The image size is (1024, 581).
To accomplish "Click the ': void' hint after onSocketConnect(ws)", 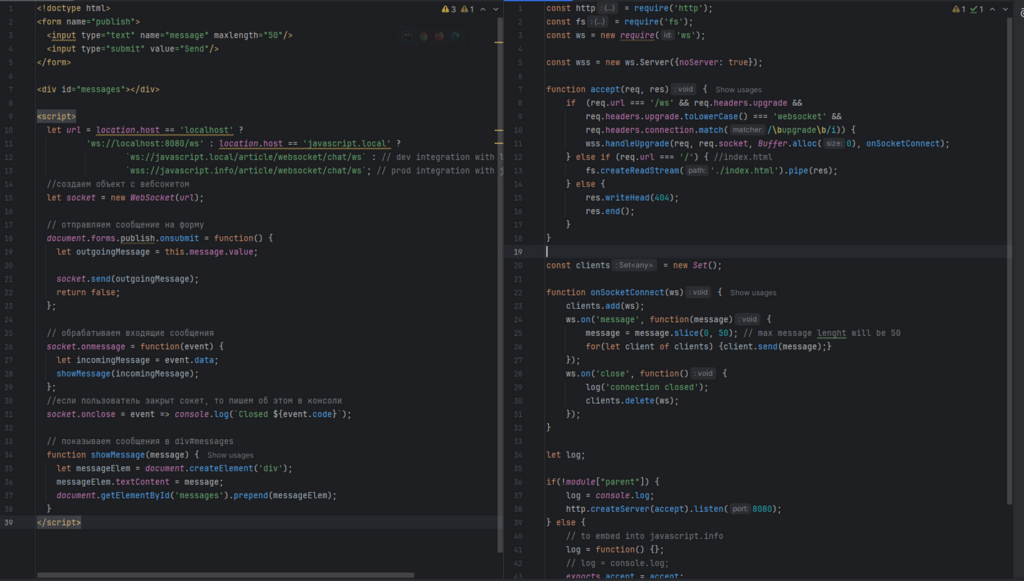I will pos(698,292).
